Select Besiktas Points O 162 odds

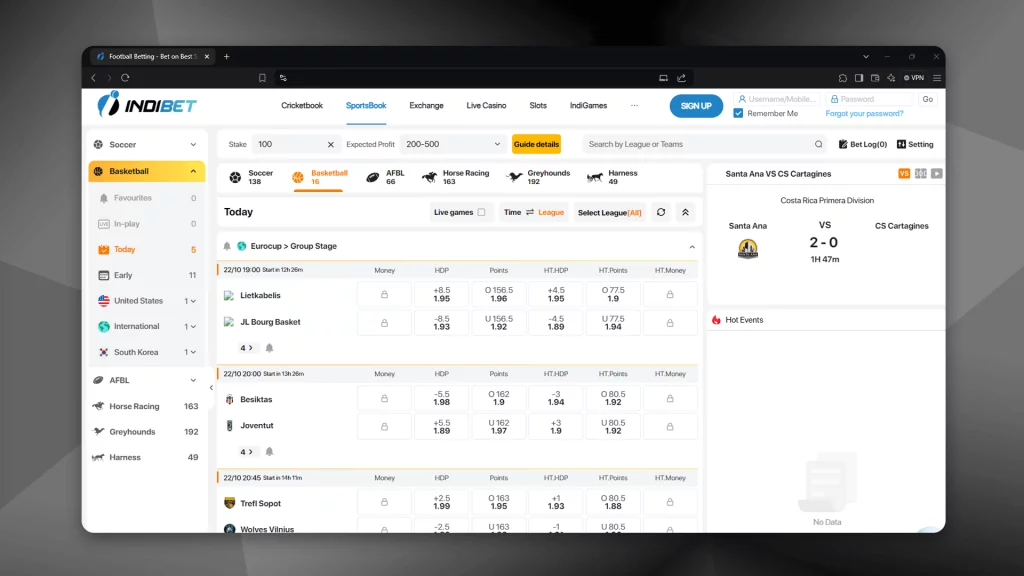click(498, 398)
